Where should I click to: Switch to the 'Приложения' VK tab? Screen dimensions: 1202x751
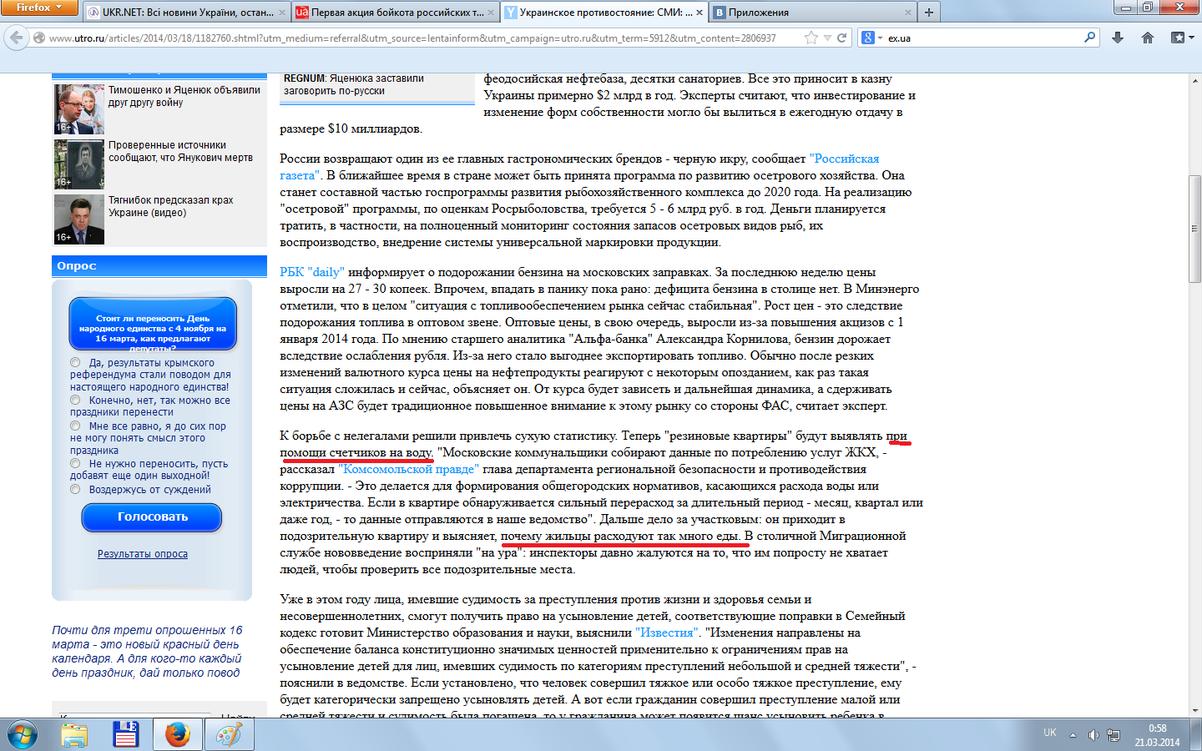click(810, 12)
